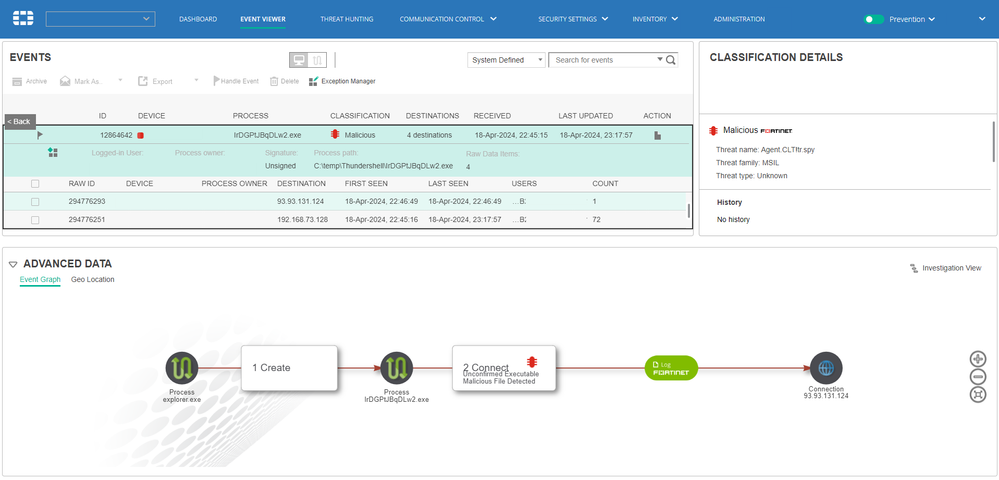Click the flag icon on event 12864642
The image size is (999, 480).
point(40,135)
